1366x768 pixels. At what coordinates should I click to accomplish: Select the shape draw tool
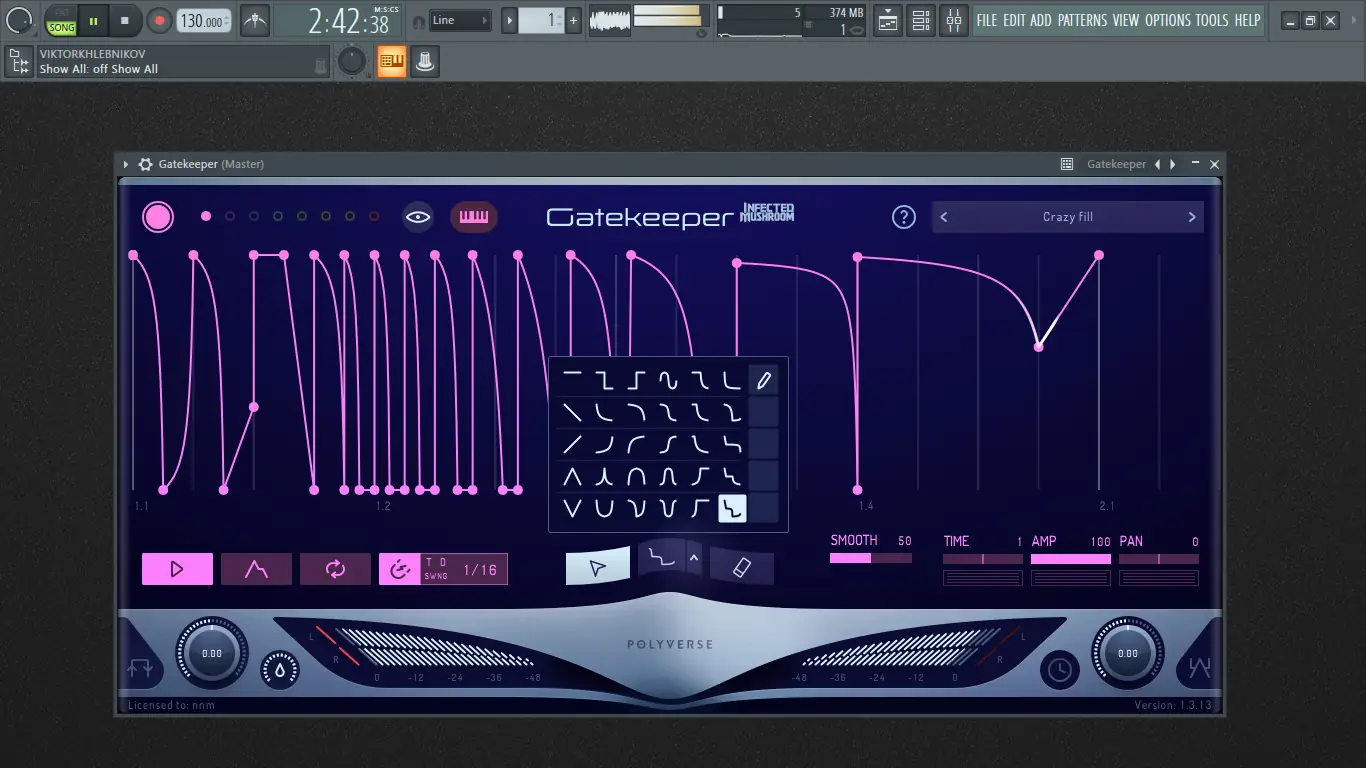coord(661,558)
